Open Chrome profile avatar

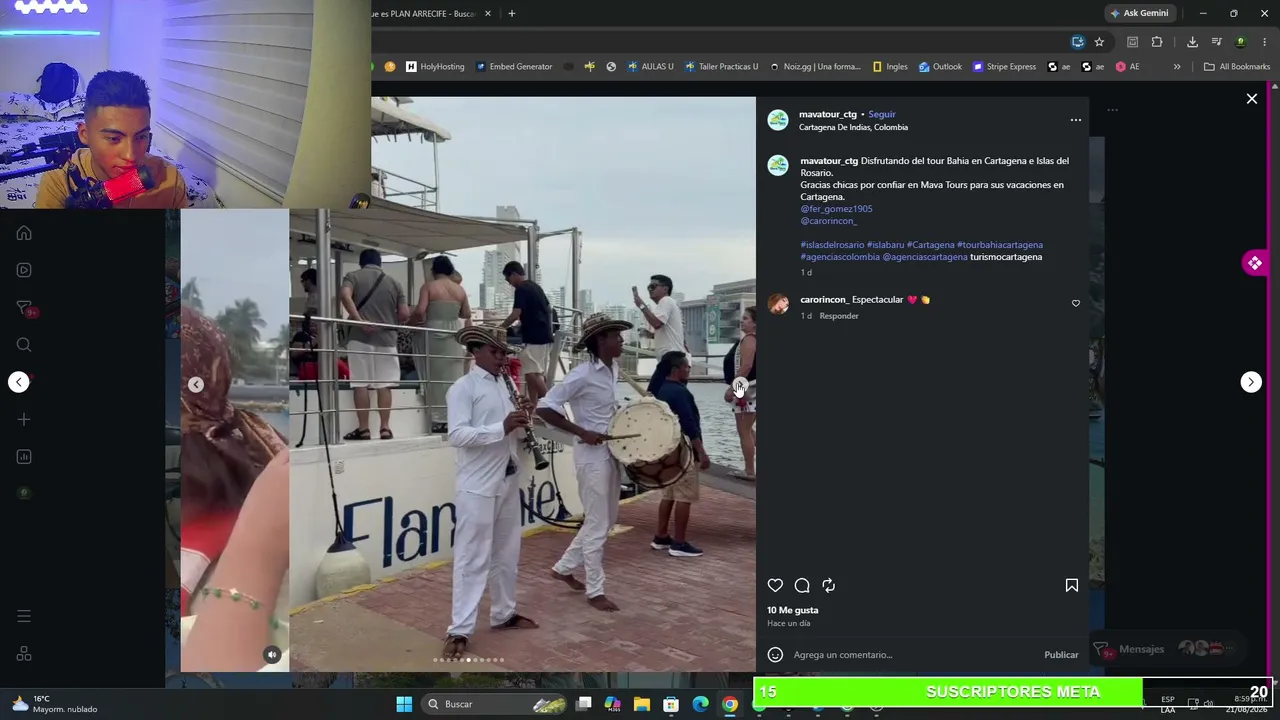(1241, 42)
